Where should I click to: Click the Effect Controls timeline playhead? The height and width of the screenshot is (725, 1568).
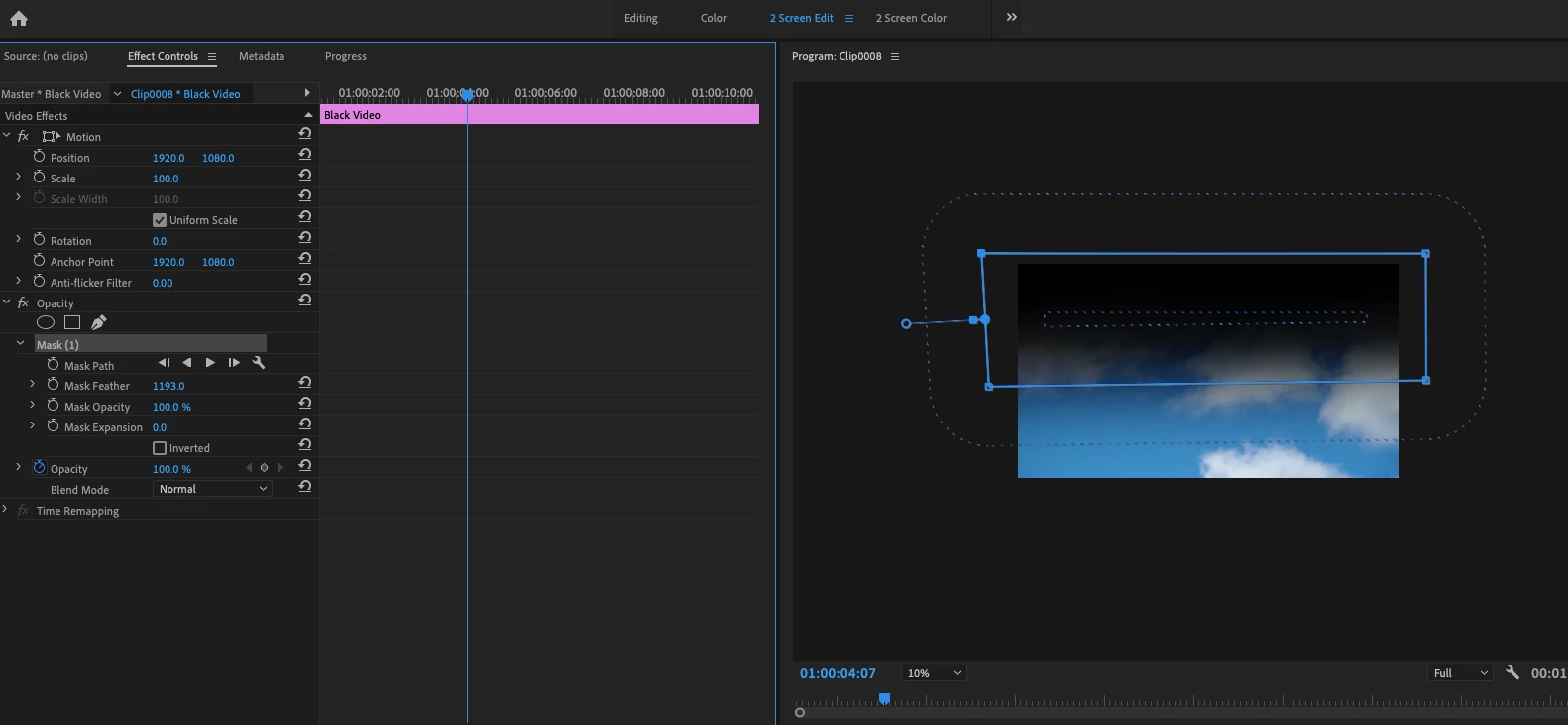(467, 95)
